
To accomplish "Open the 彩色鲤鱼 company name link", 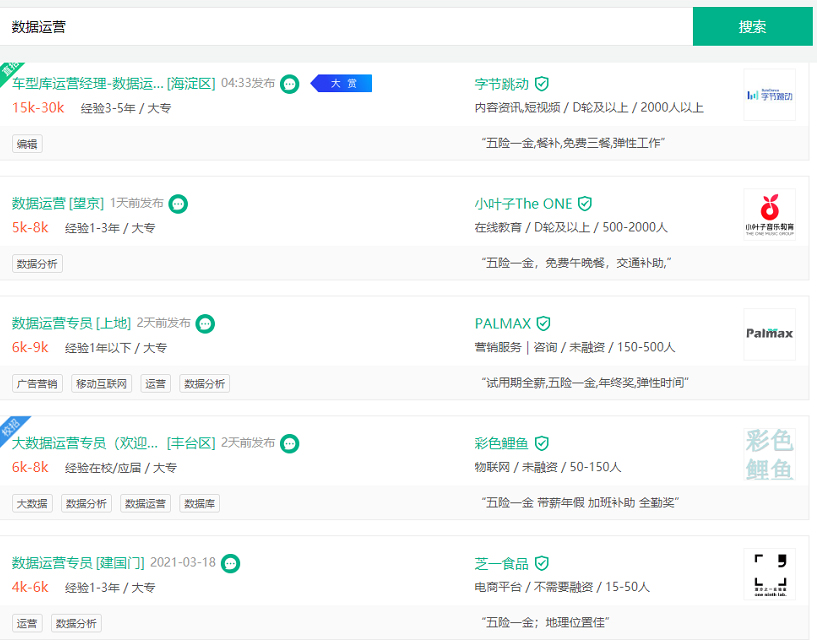I will tap(501, 443).
